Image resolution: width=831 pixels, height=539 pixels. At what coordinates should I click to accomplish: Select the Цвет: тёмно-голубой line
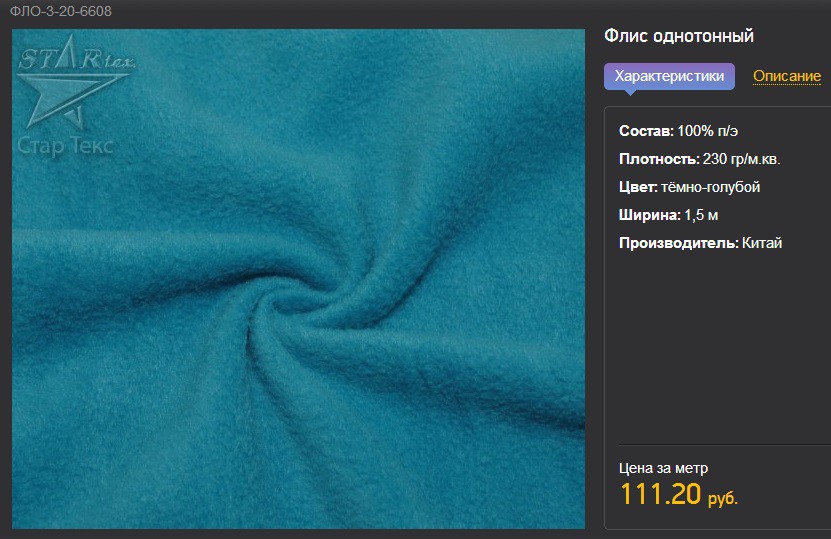(x=689, y=187)
